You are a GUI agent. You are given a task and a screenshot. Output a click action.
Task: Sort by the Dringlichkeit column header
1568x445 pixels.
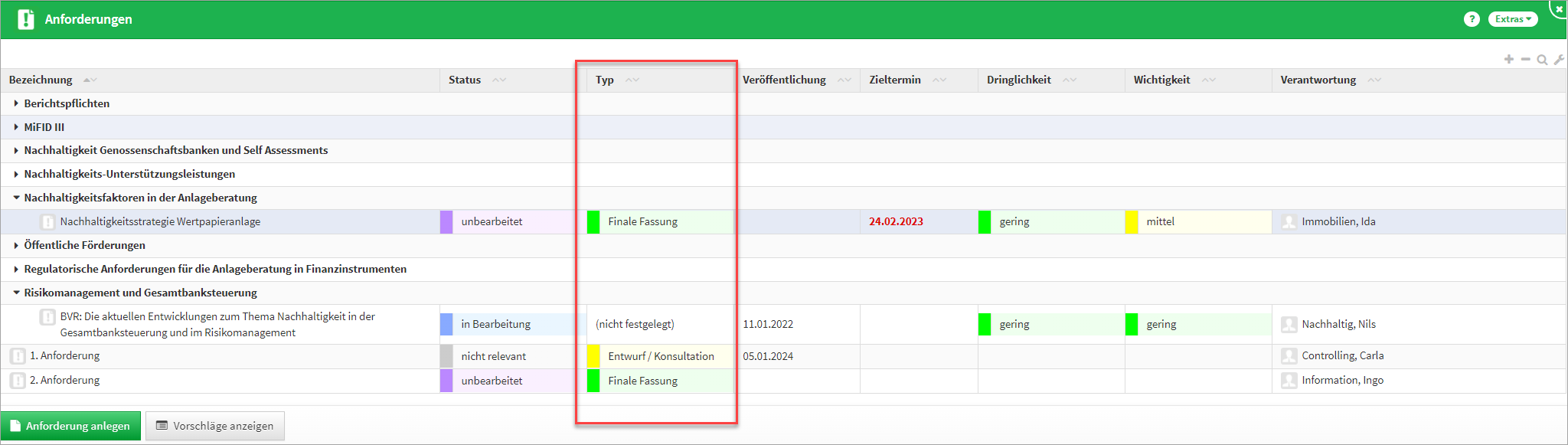[x=1018, y=80]
